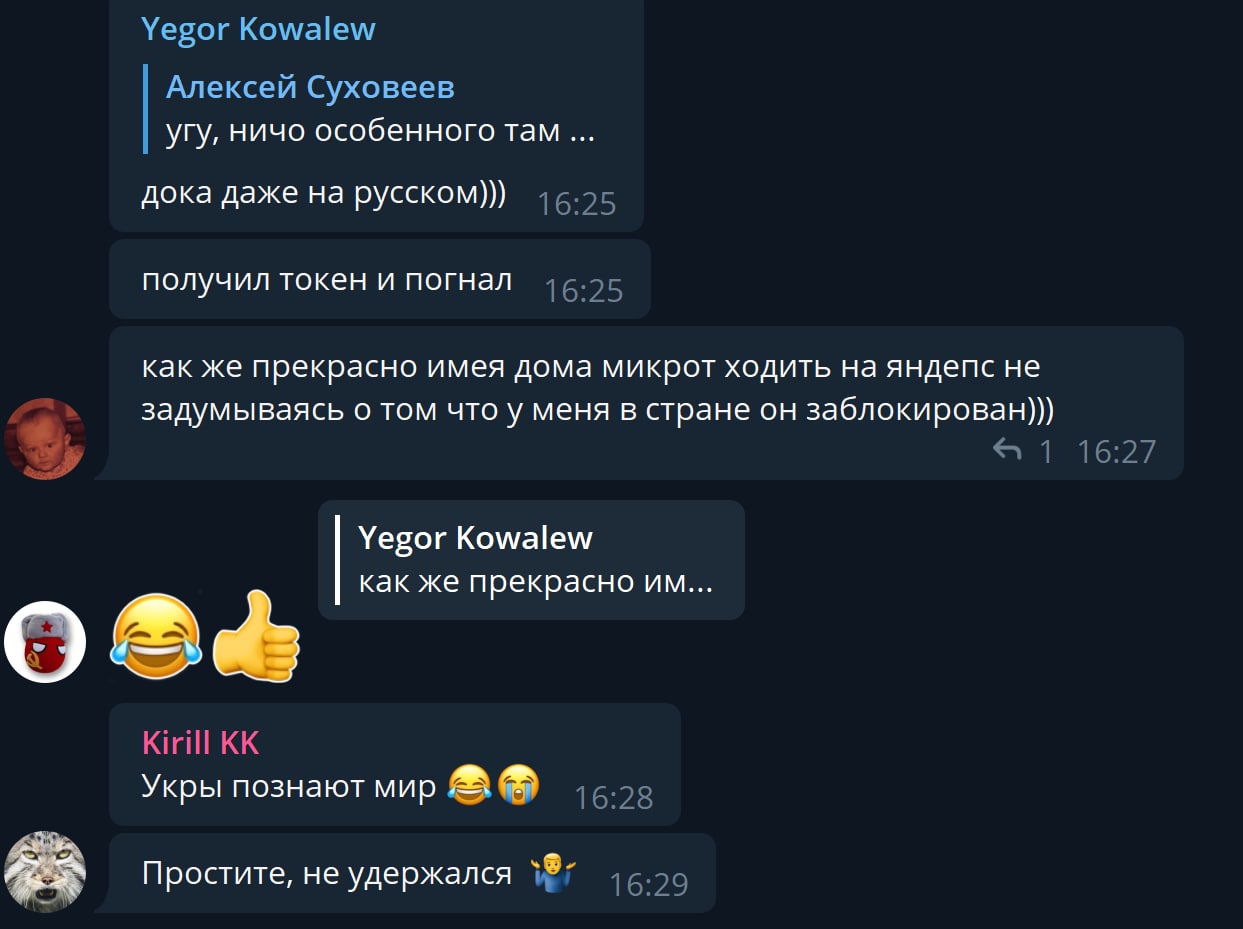Click the message 'получил токен и погнал'
1243x929 pixels.
point(327,280)
